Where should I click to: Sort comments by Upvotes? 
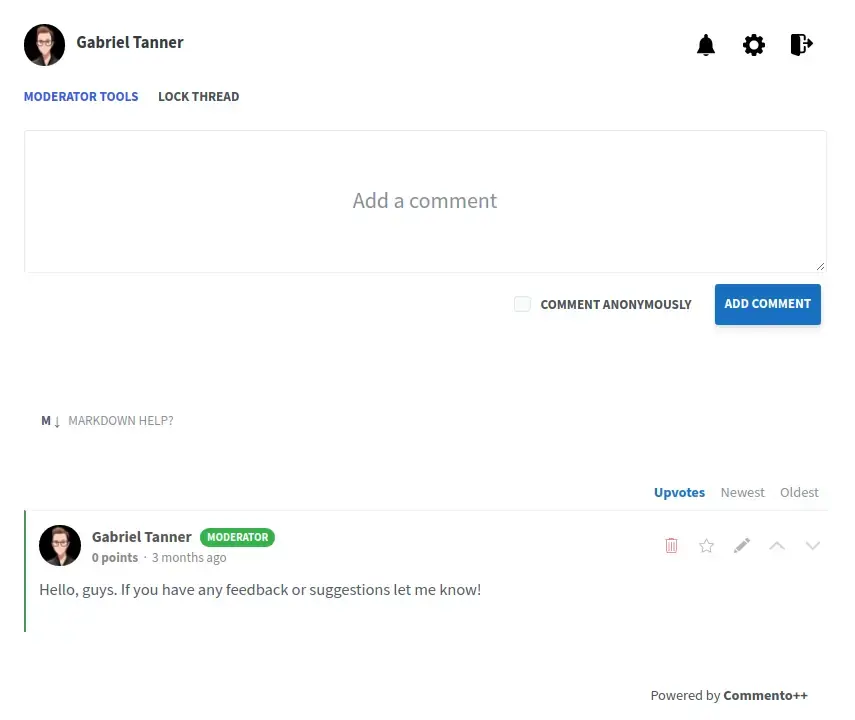pos(679,492)
